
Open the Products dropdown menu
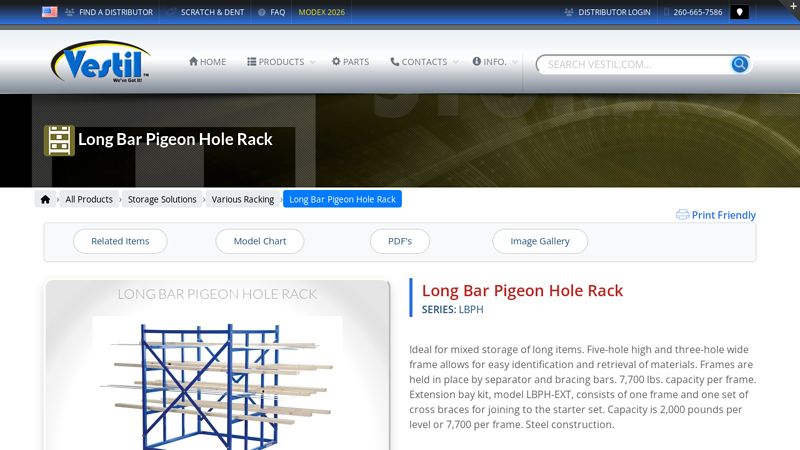[x=281, y=62]
